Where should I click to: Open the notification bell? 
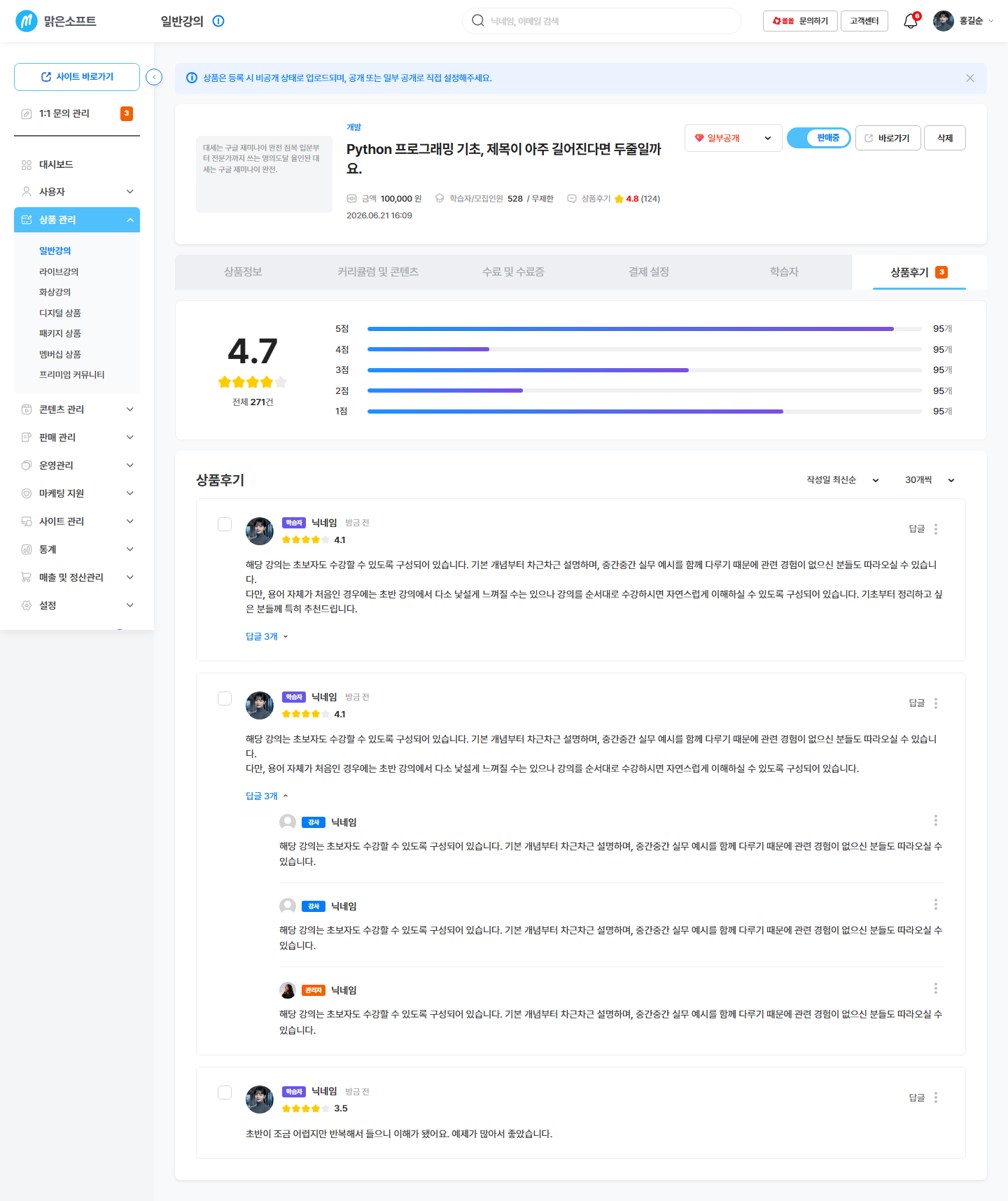pyautogui.click(x=910, y=21)
